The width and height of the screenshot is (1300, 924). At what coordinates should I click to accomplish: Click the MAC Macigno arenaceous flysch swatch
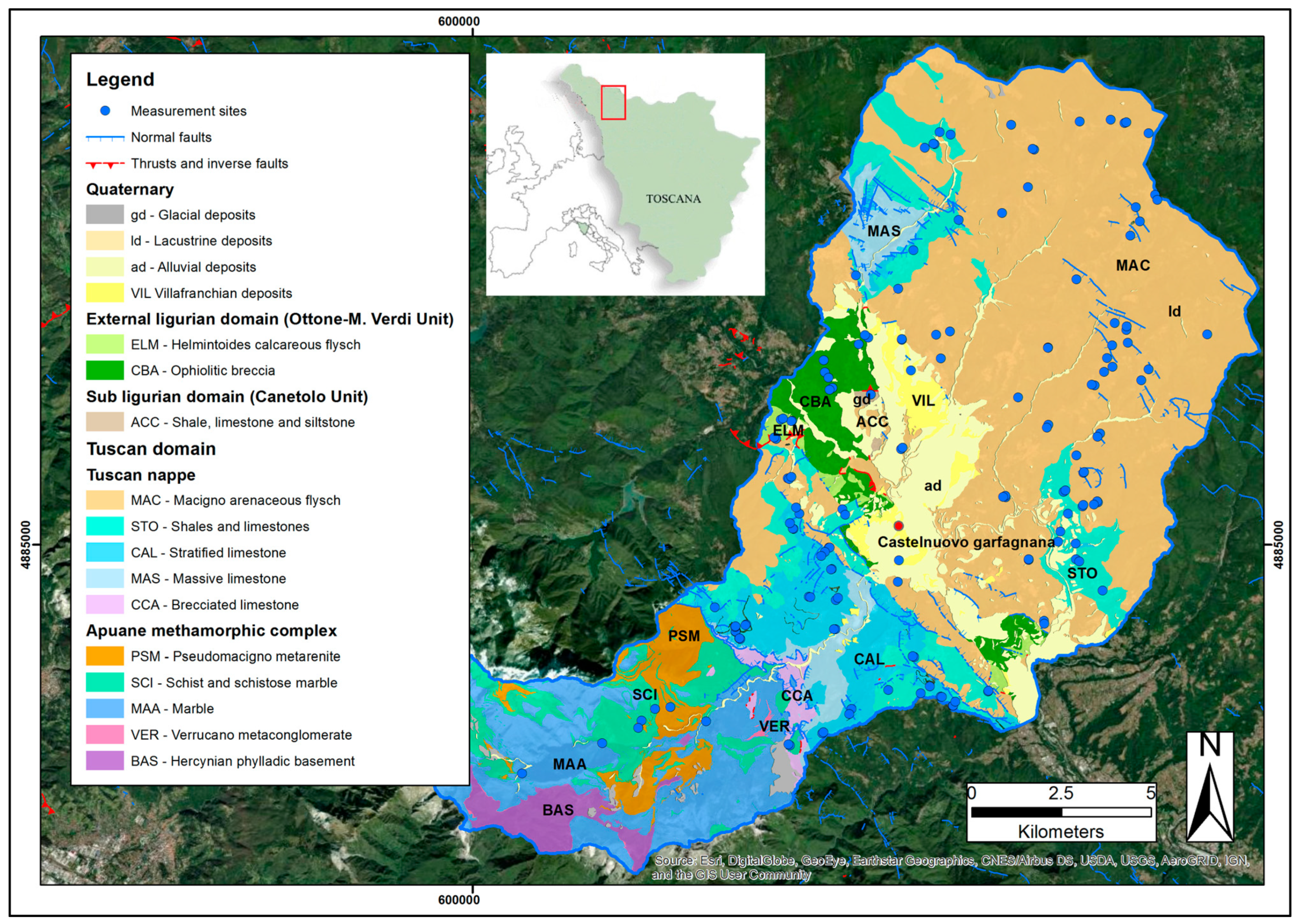coord(105,500)
